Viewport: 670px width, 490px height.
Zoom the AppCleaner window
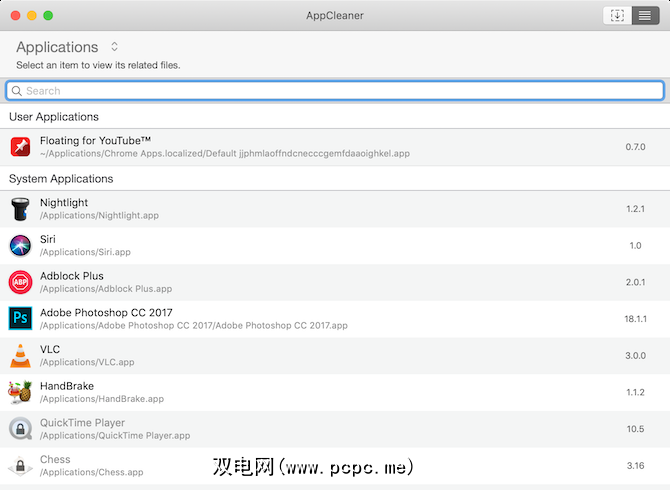click(x=48, y=16)
